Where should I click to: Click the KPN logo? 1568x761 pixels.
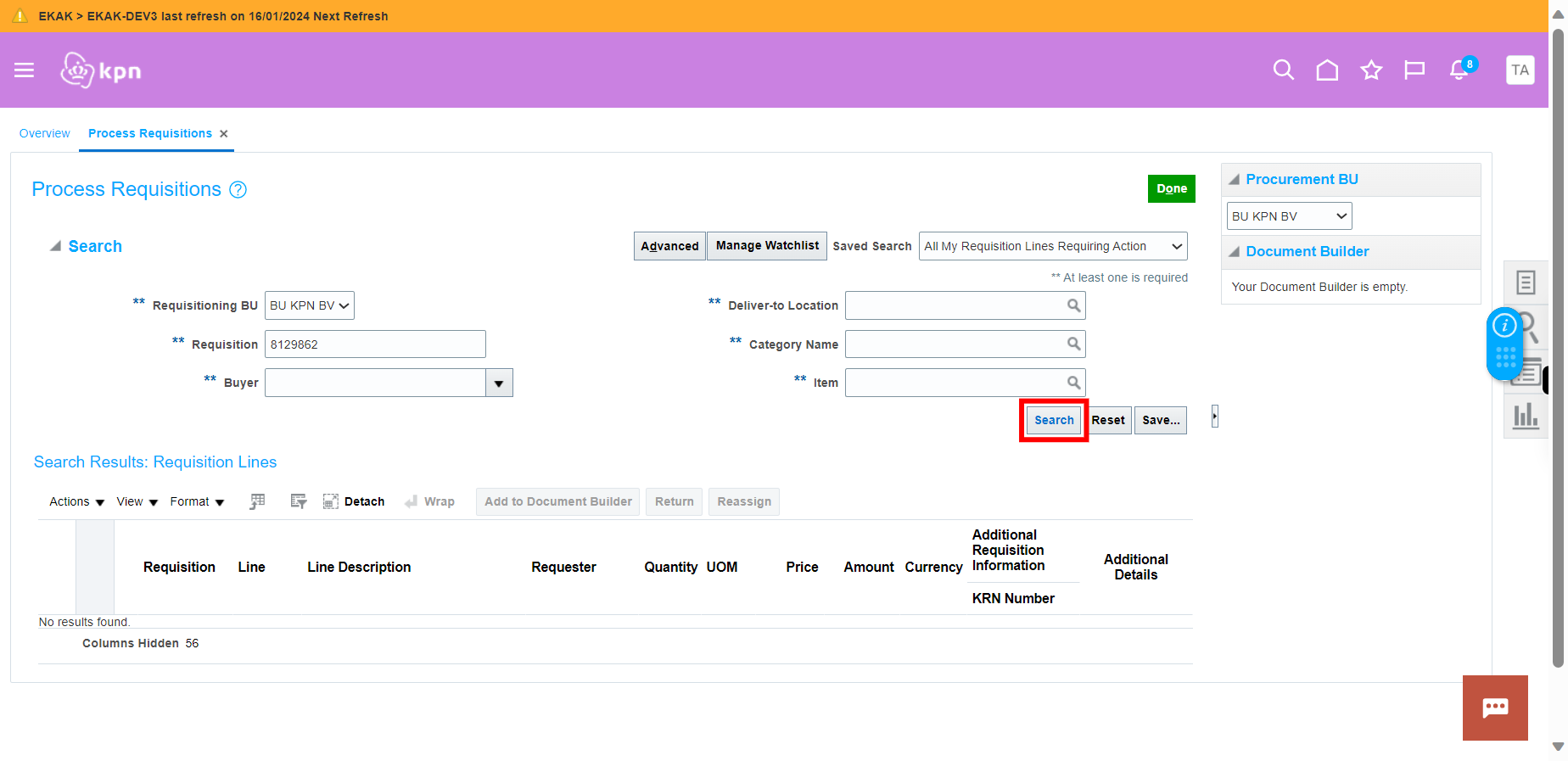[x=100, y=70]
